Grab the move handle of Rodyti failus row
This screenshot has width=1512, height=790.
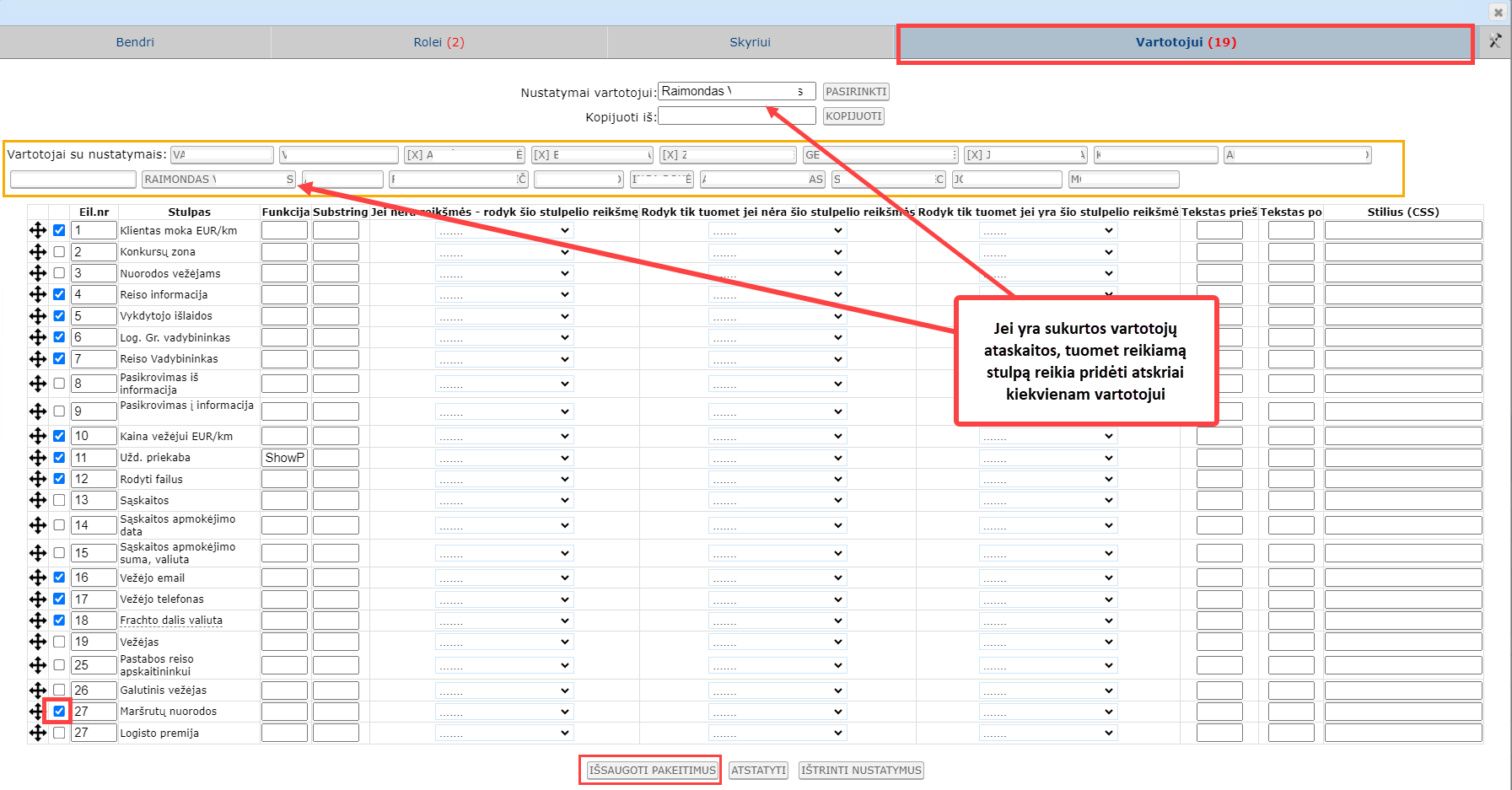(x=38, y=479)
